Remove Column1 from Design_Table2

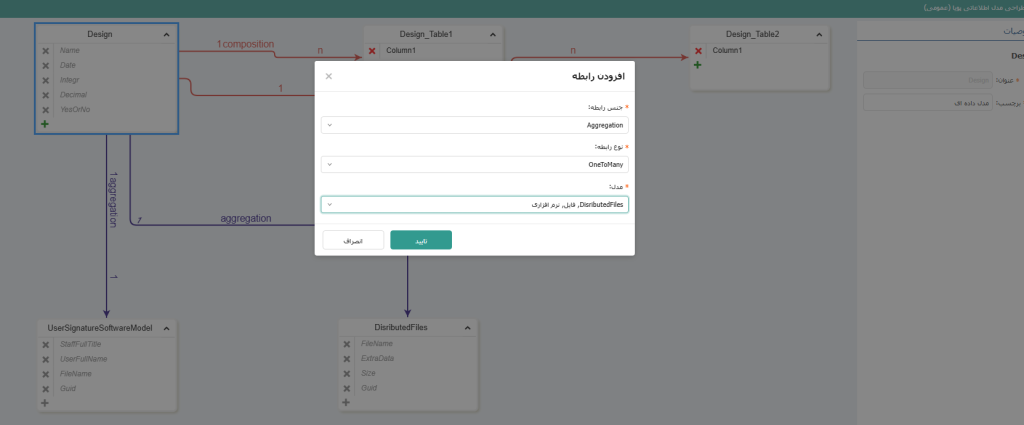coord(698,50)
